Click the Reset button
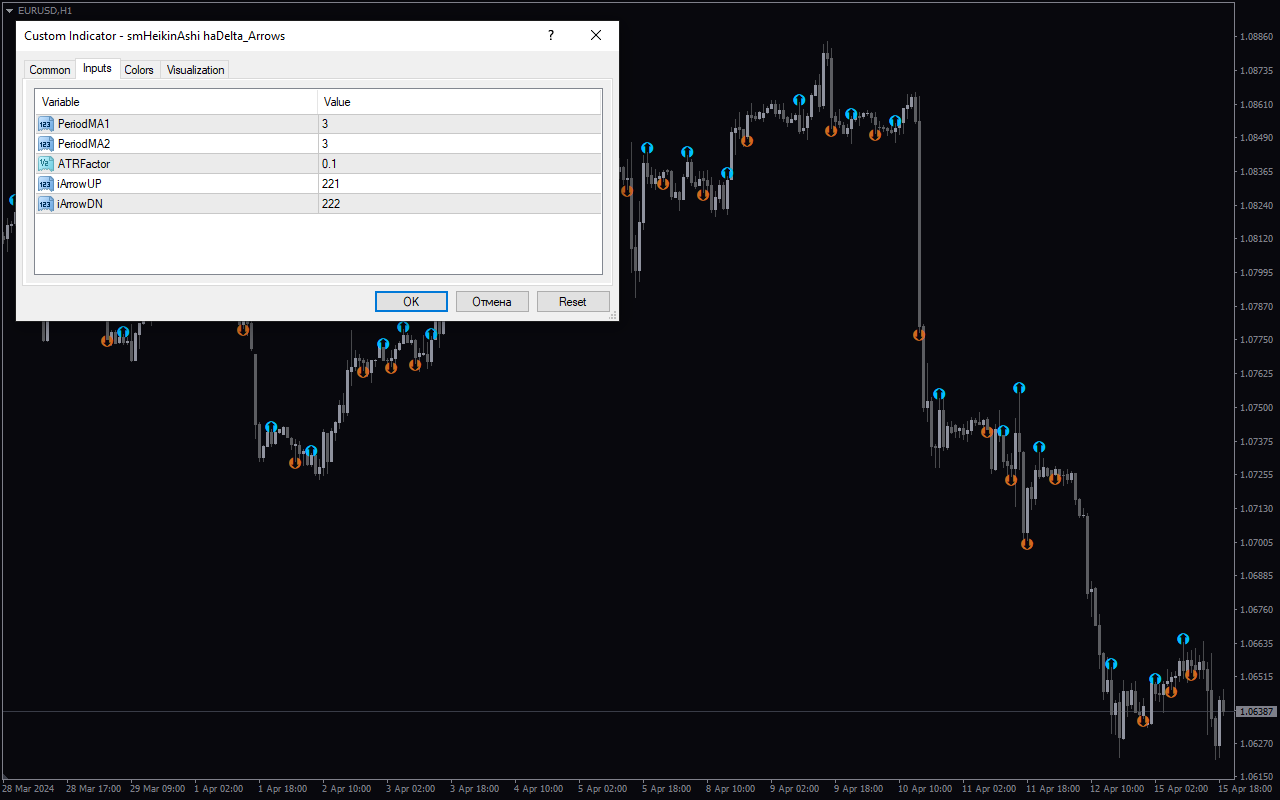Viewport: 1280px width, 800px height. coord(573,301)
